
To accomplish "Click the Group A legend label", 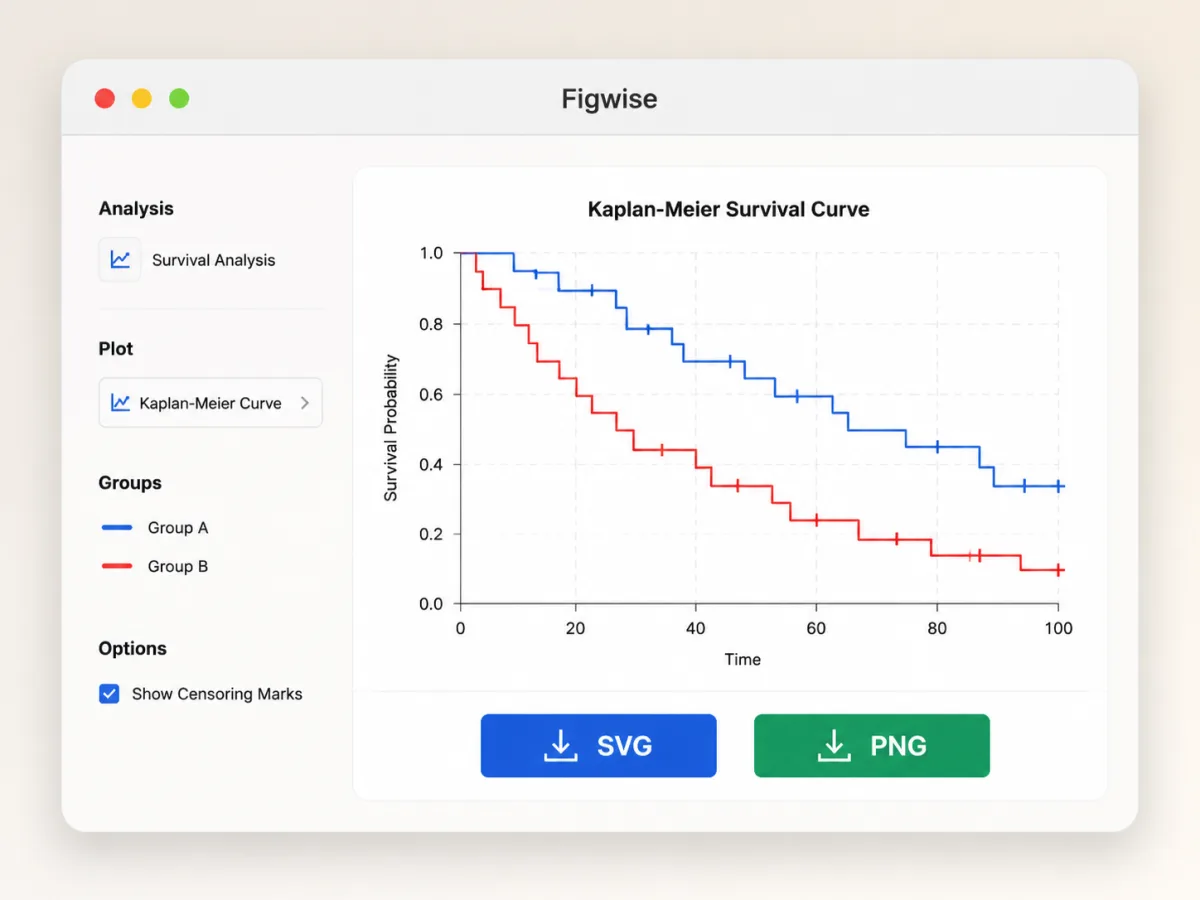I will point(178,528).
